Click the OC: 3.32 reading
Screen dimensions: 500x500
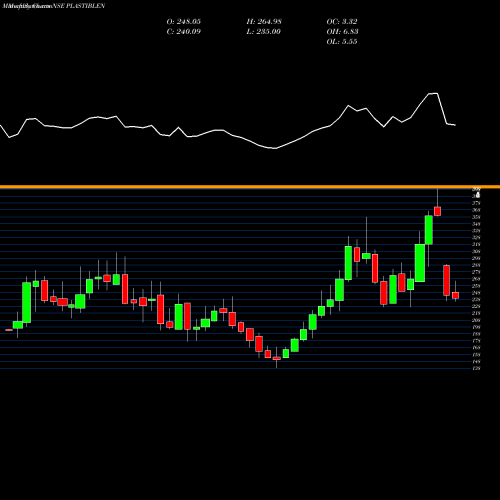click(x=342, y=22)
